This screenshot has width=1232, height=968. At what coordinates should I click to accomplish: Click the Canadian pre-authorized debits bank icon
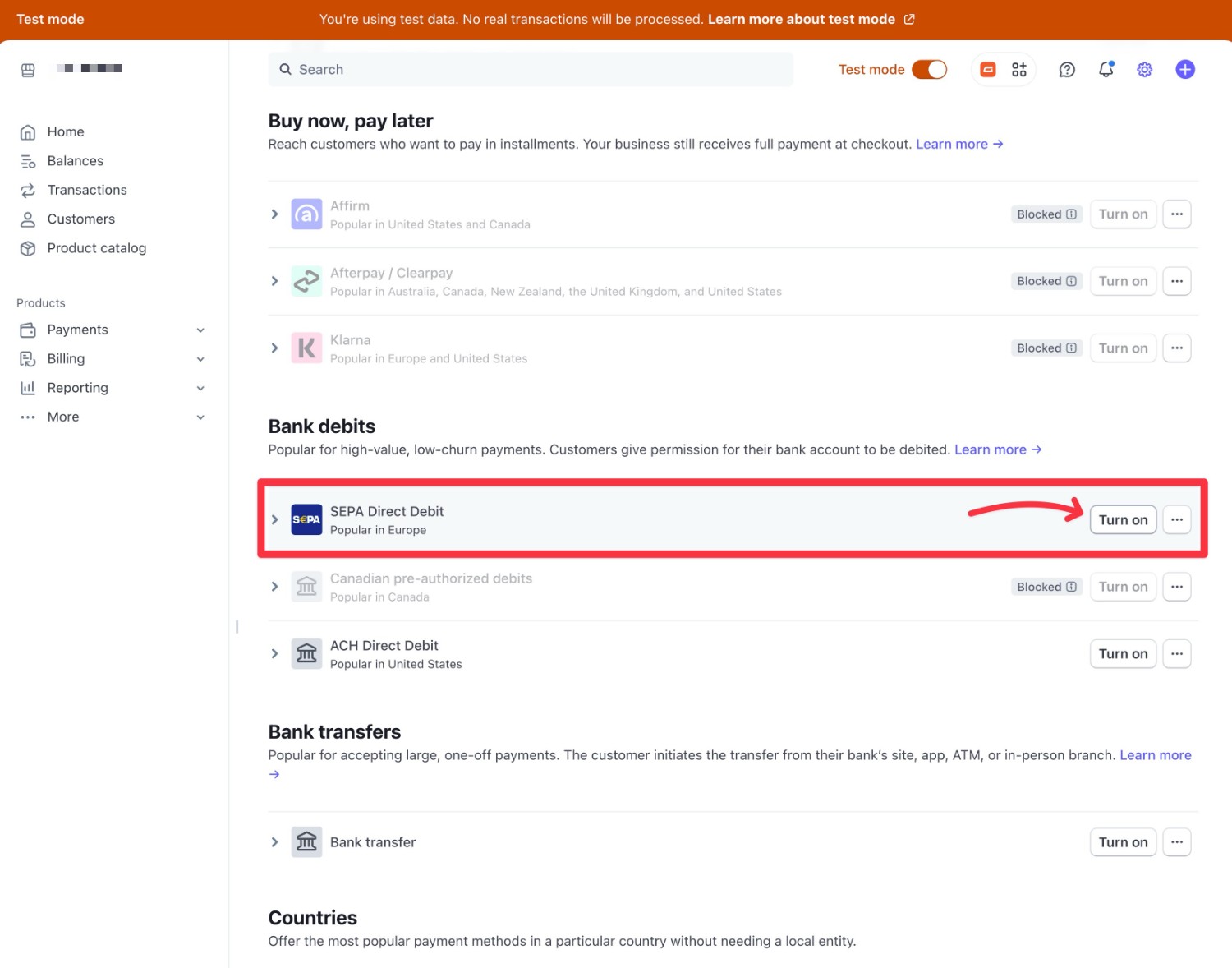point(306,587)
